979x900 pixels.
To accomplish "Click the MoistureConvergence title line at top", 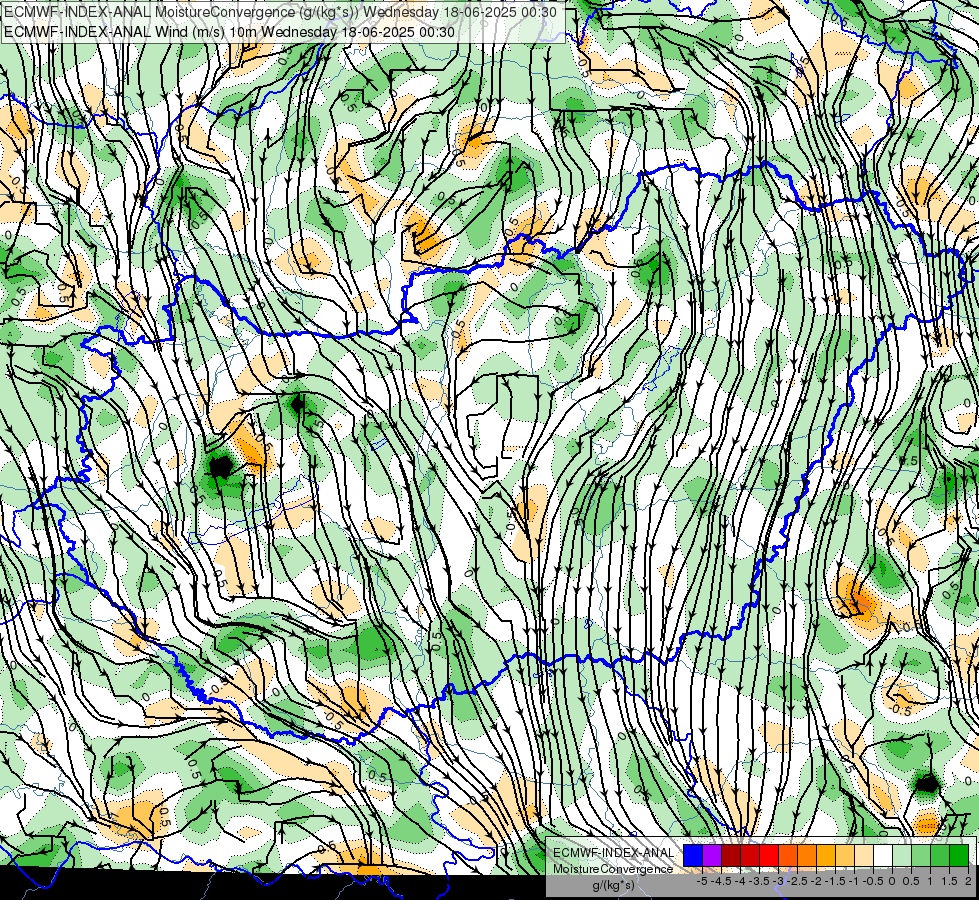I will (280, 12).
